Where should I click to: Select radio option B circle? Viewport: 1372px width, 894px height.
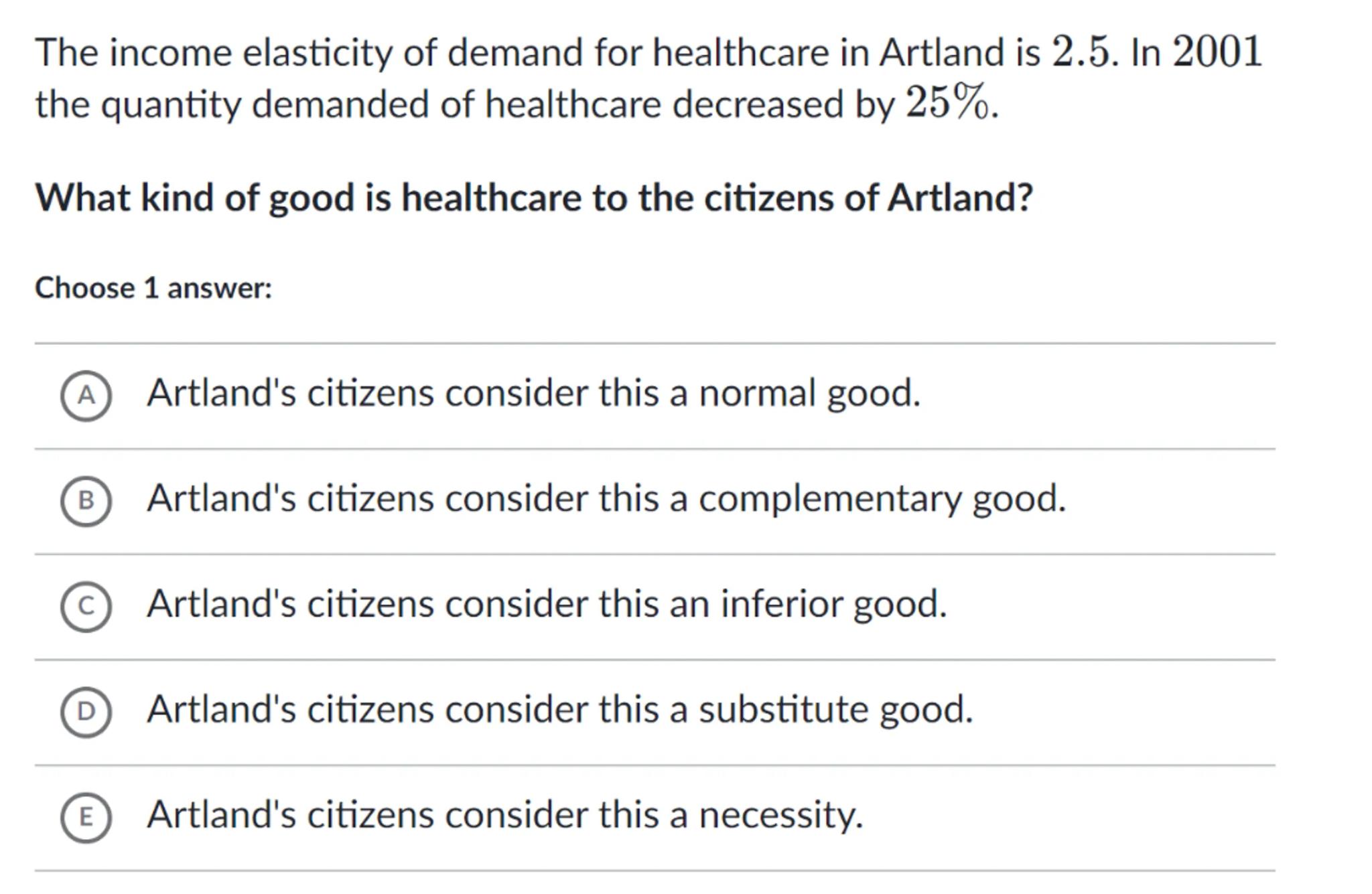86,501
